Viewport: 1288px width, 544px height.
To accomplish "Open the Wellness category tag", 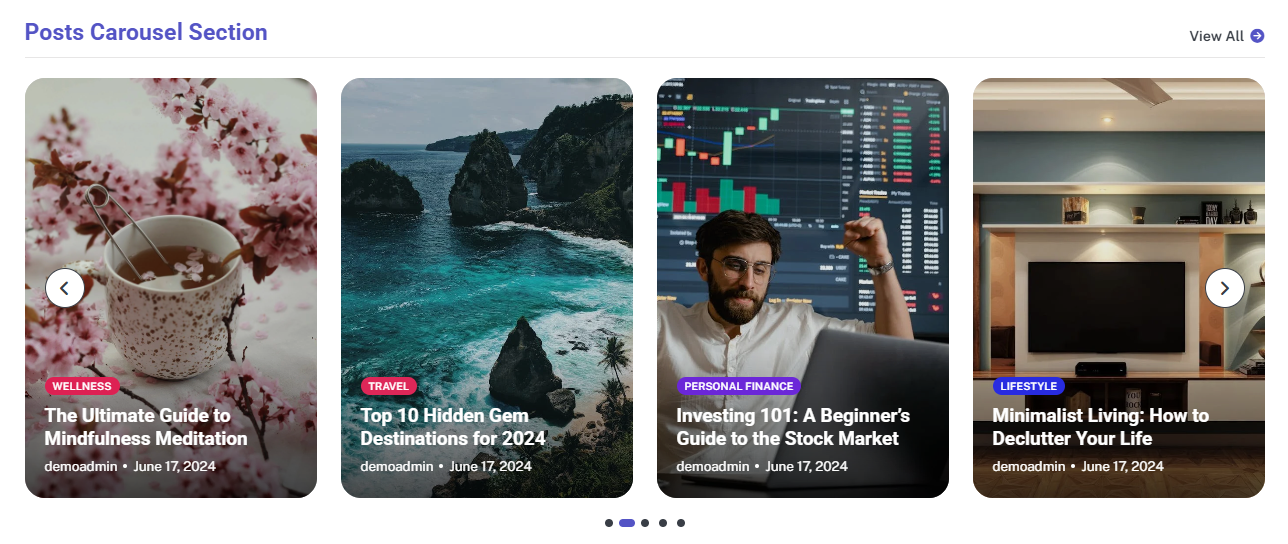I will [x=82, y=386].
